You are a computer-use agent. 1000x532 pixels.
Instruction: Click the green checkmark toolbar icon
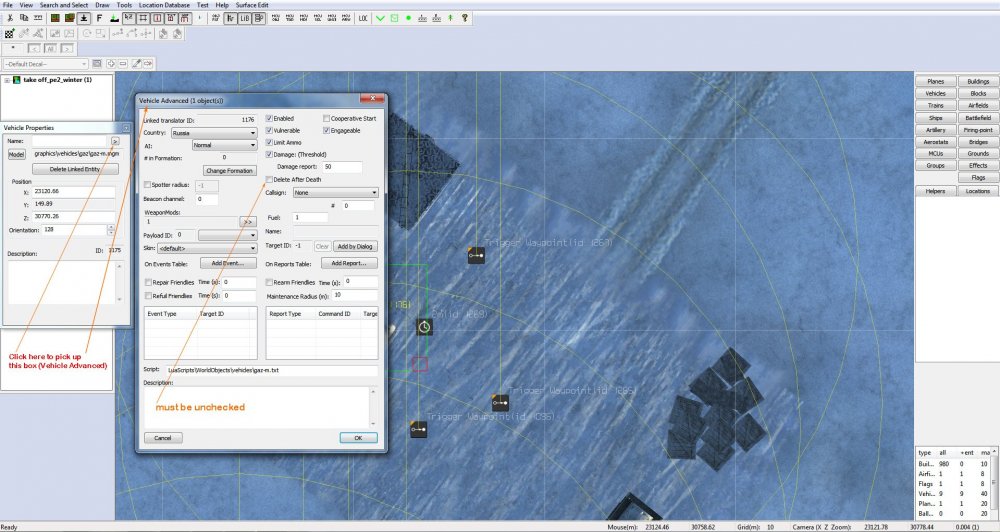[380, 18]
